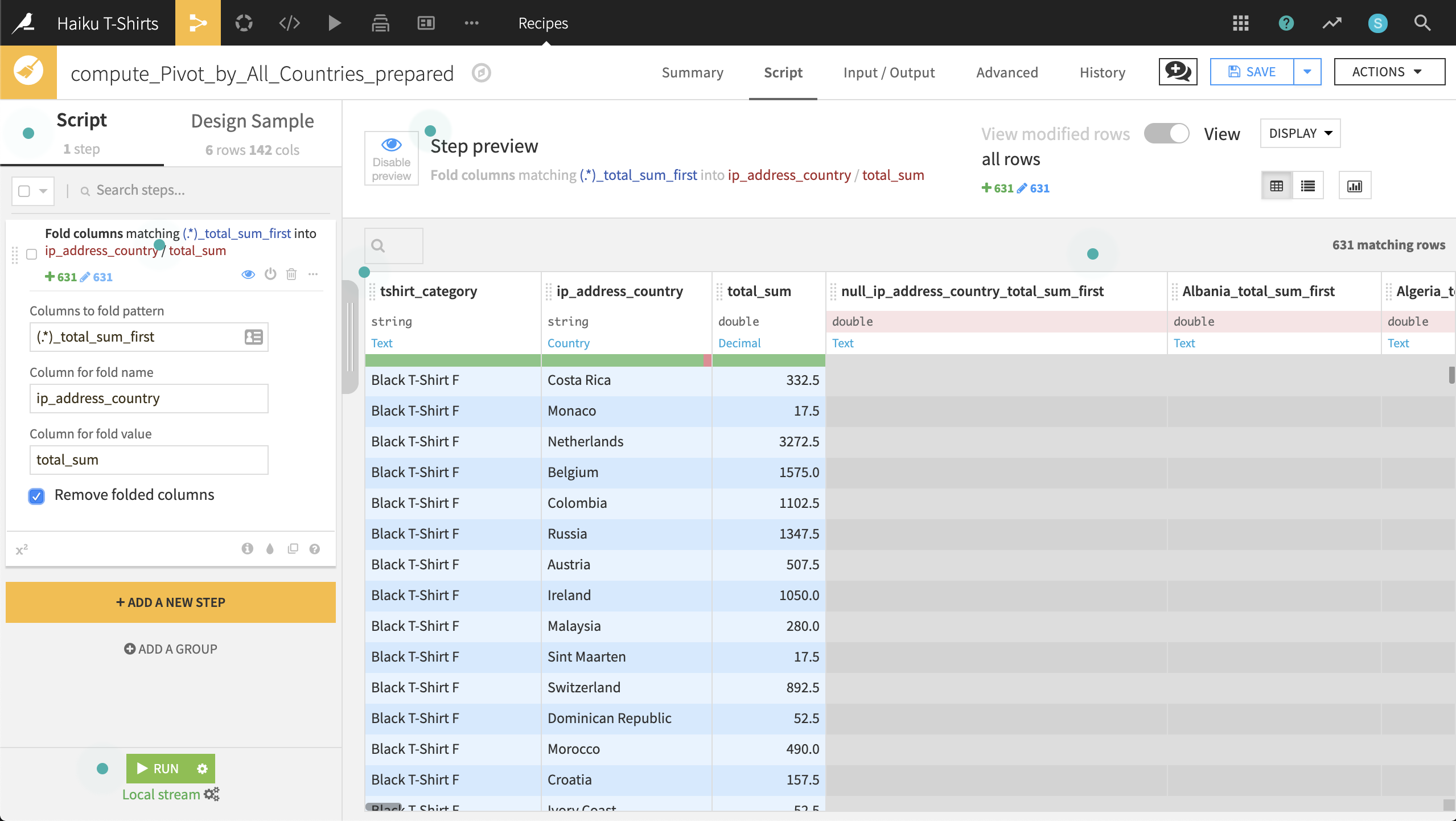Click the Column for fold name field

pyautogui.click(x=149, y=399)
